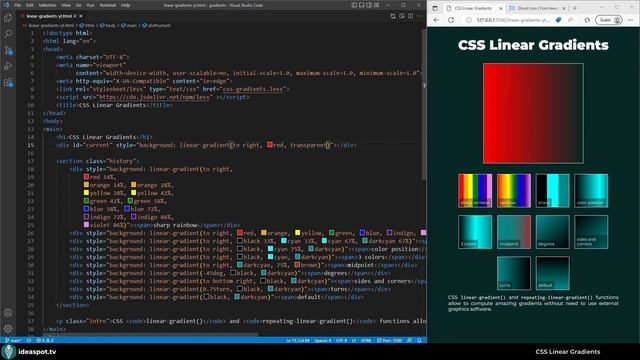The height and width of the screenshot is (360, 640).
Task: Click the red color swatch on line 15
Action: 270,144
